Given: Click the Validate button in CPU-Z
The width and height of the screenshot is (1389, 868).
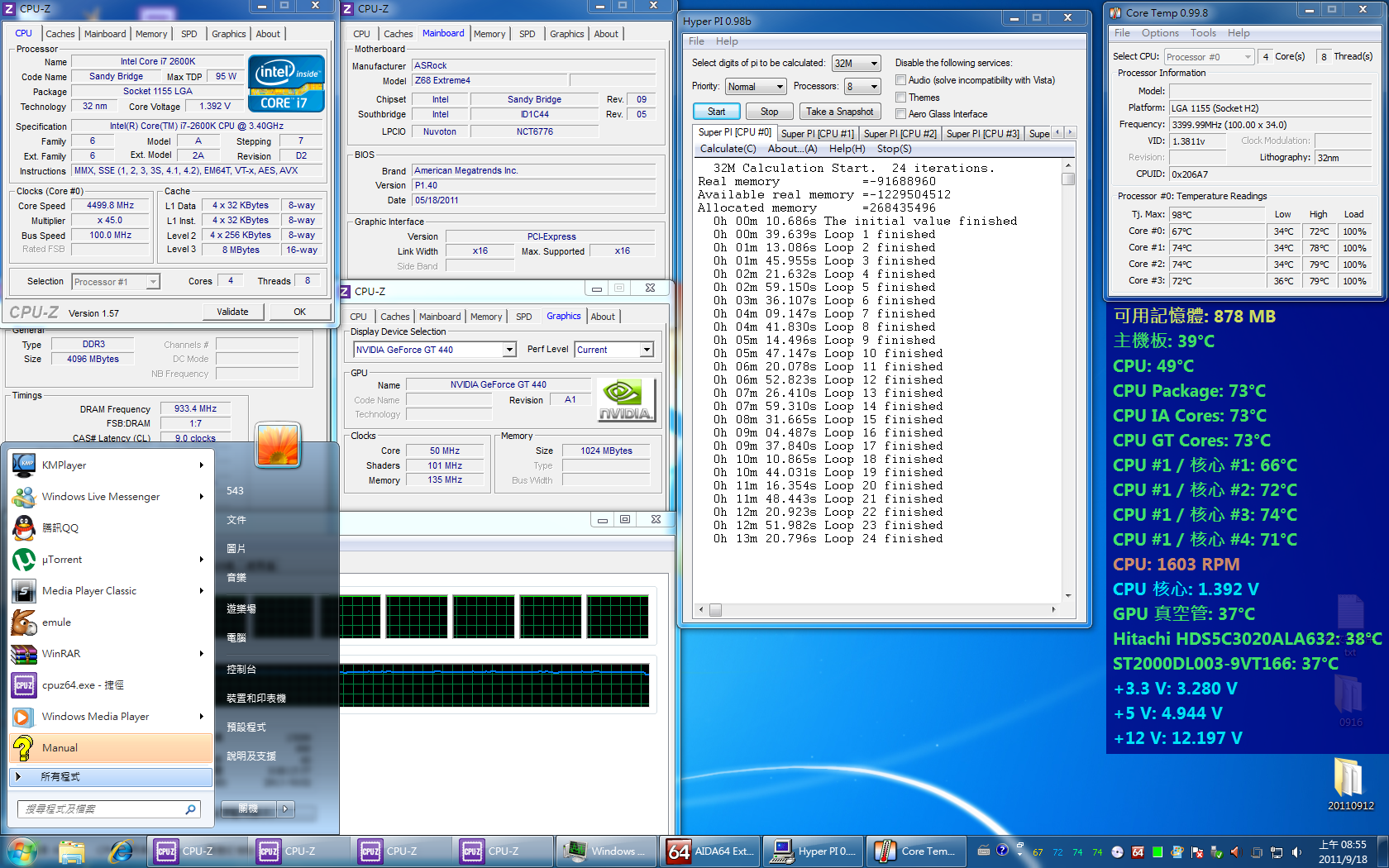Looking at the screenshot, I should [233, 312].
